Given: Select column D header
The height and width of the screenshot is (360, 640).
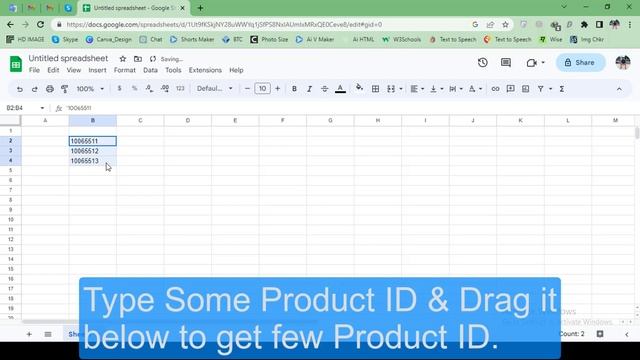Looking at the screenshot, I should tap(188, 120).
